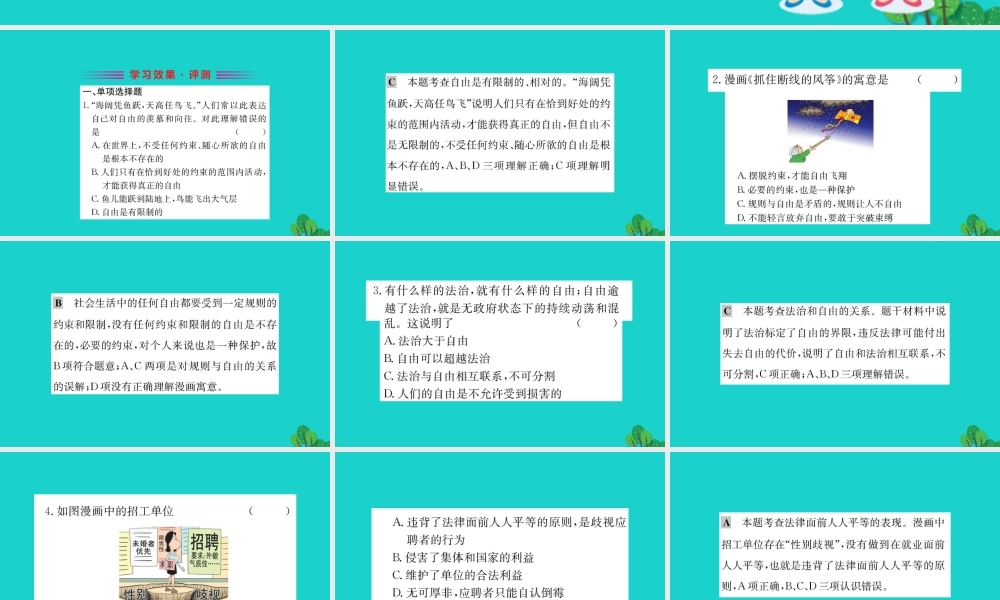The height and width of the screenshot is (600, 1000).
Task: Click the answer letter C on the 海阔凭鱼跃 explanation slide
Action: [x=392, y=82]
